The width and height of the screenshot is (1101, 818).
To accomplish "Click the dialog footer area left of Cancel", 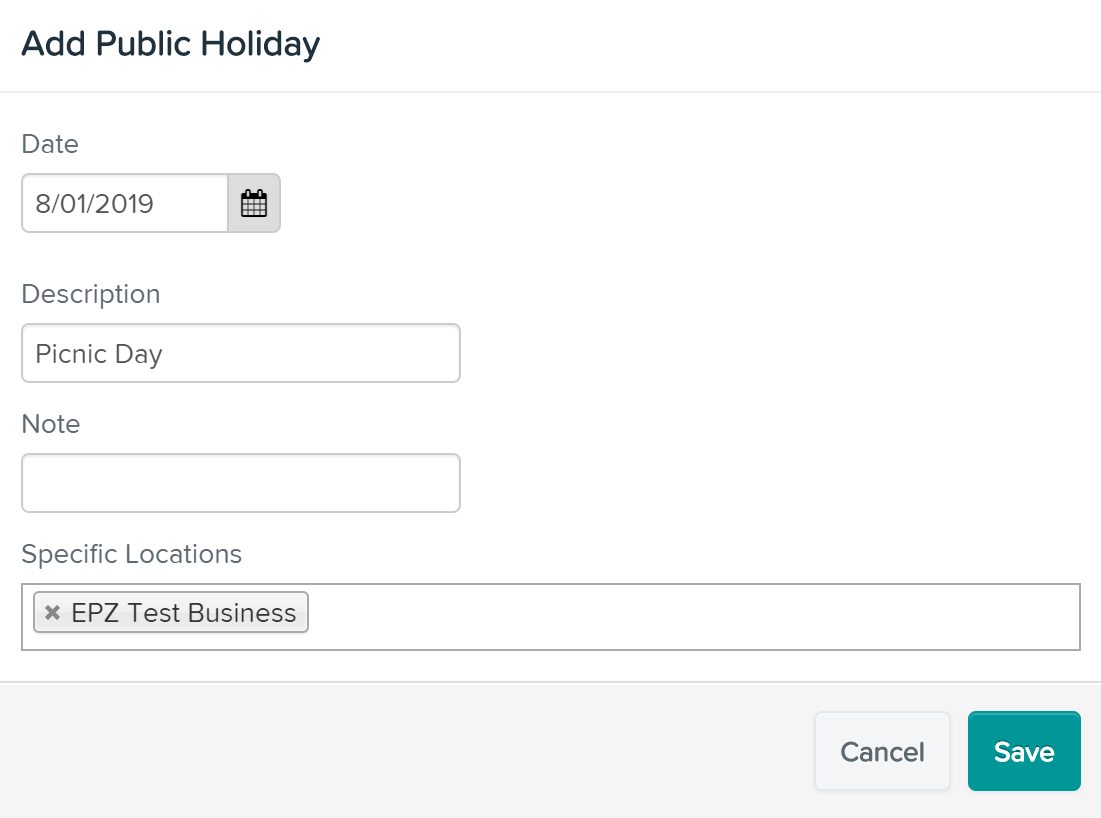I will point(407,751).
